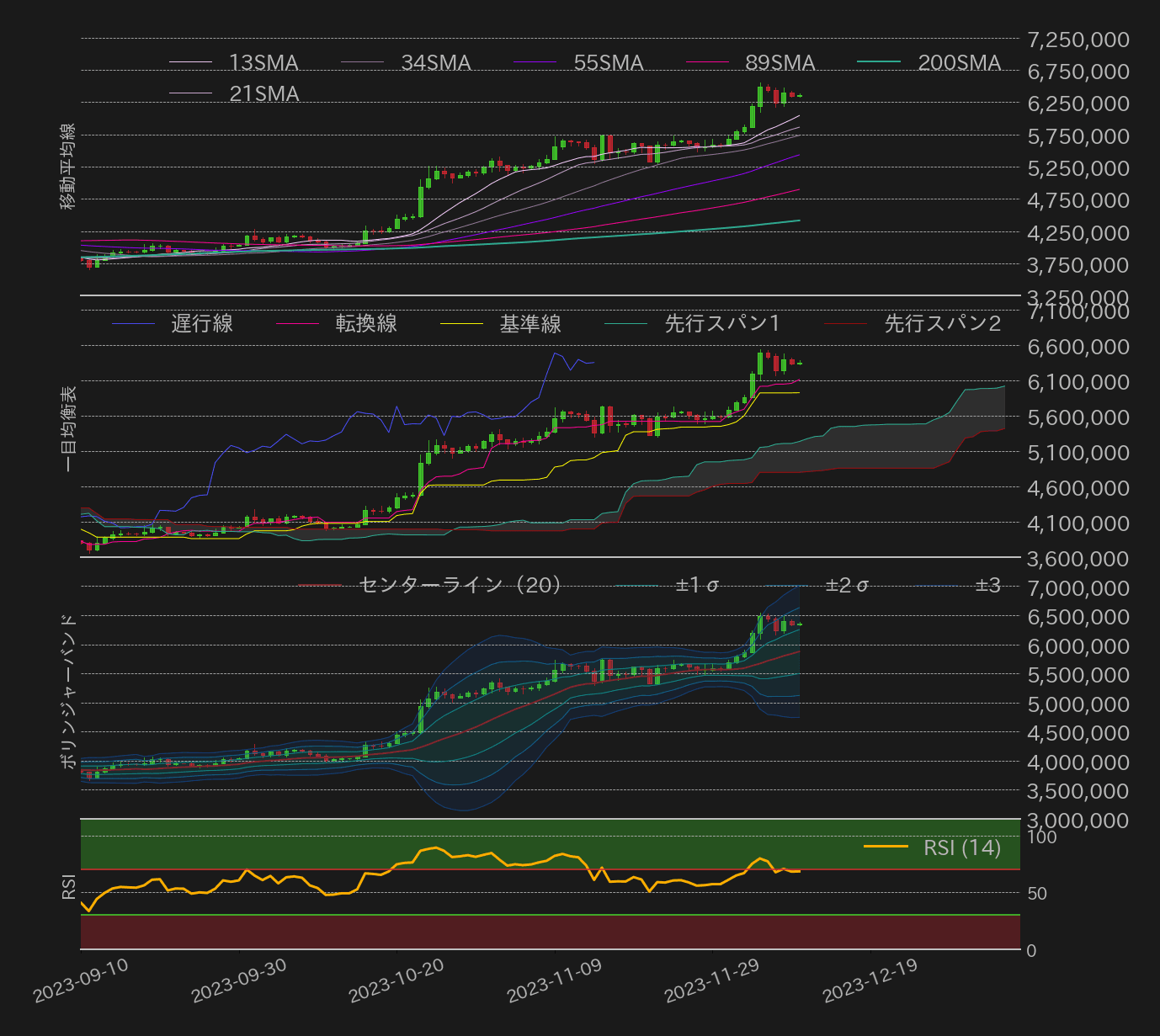Click the orange RSI (14) legend line
The height and width of the screenshot is (1036, 1160).
[x=886, y=847]
